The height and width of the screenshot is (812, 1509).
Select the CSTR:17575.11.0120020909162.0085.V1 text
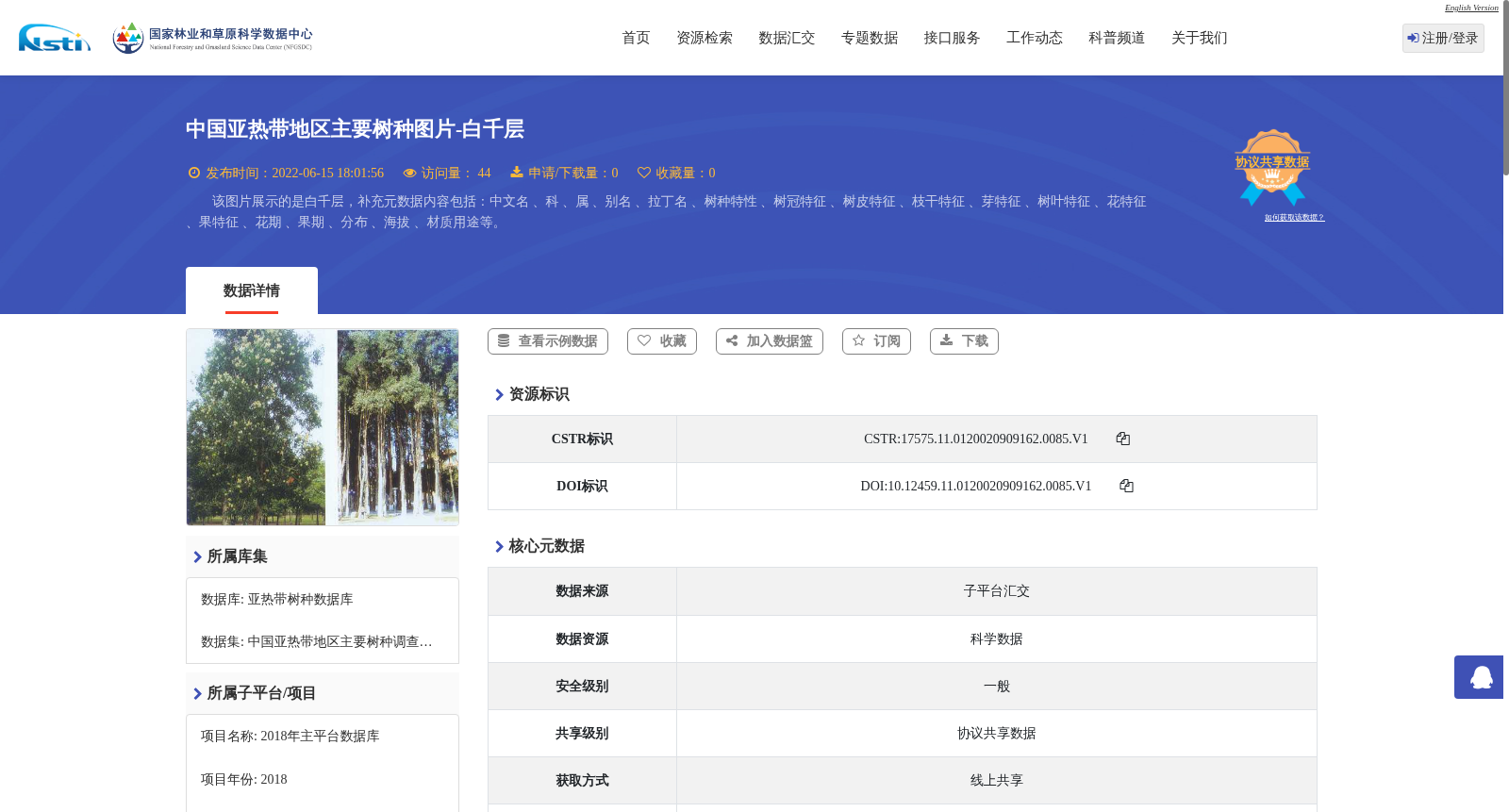tap(976, 439)
